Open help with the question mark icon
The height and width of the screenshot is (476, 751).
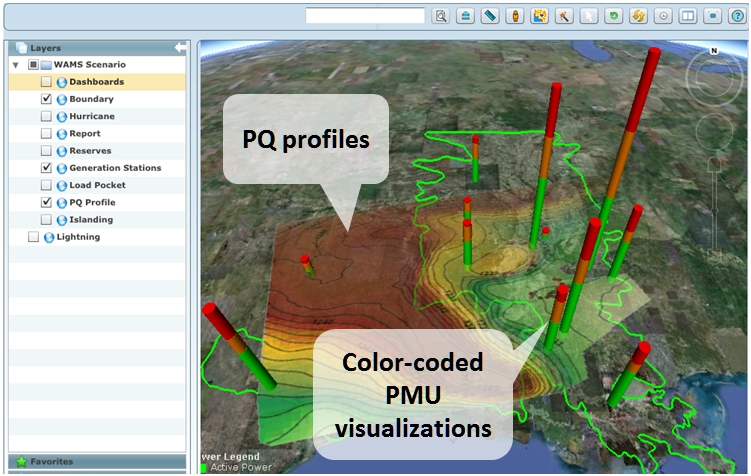coord(735,16)
